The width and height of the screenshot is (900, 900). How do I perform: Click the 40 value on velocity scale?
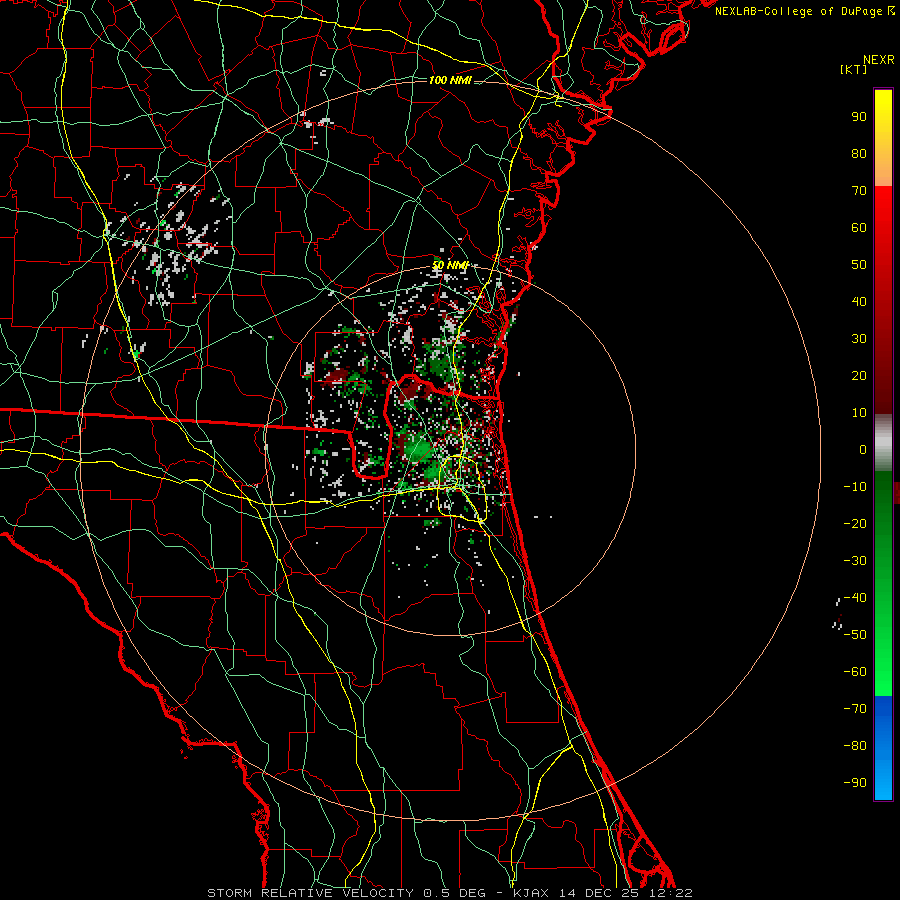[859, 302]
